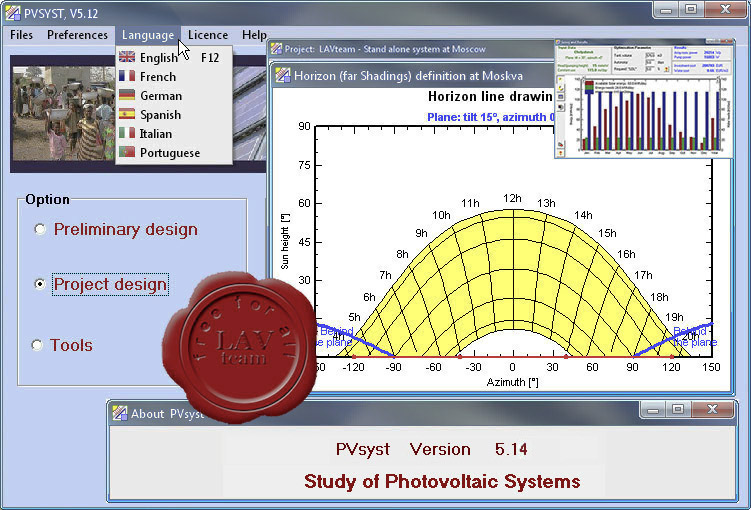Select the Preliminary design option
Viewport: 751px width, 510px height.
[x=40, y=229]
